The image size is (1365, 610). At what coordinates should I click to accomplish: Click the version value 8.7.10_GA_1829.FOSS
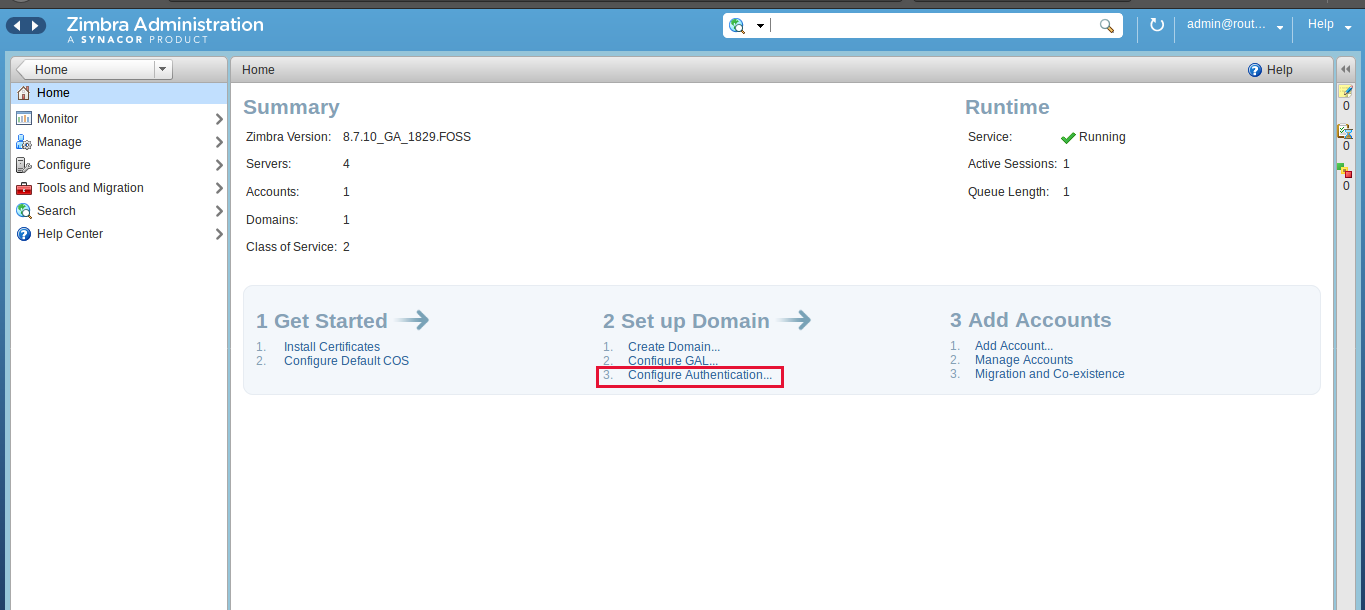[407, 137]
